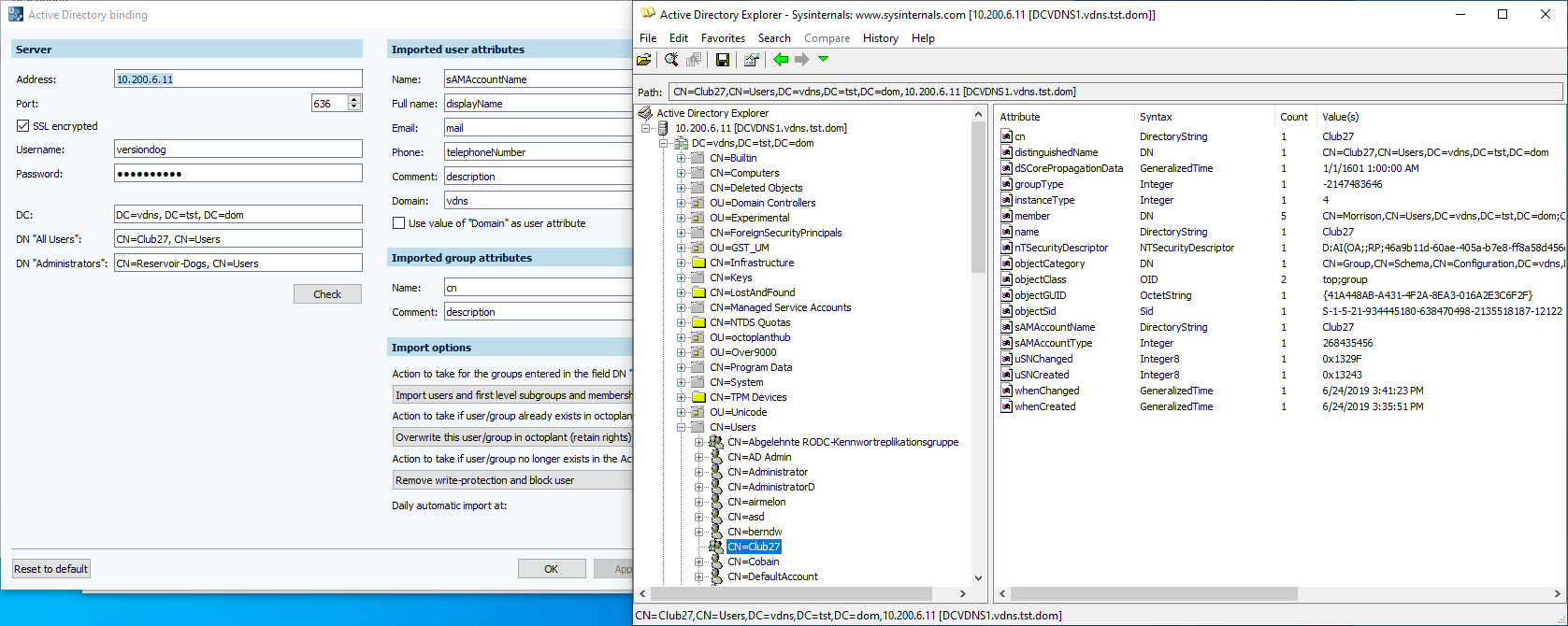Expand the CN=Computers tree node
Viewport: 1568px width, 626px height.
pos(682,173)
